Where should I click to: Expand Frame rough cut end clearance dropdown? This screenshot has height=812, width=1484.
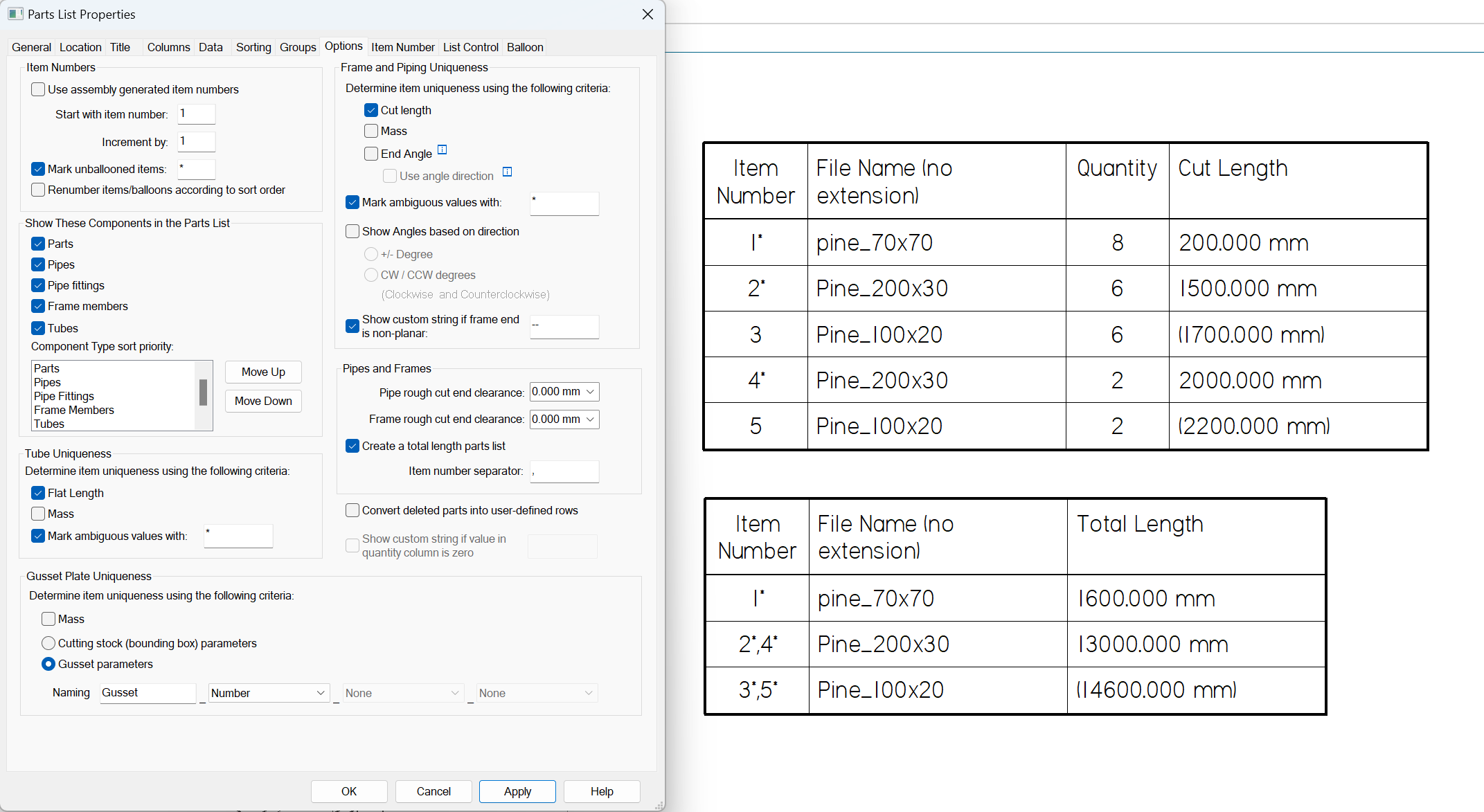tap(590, 419)
